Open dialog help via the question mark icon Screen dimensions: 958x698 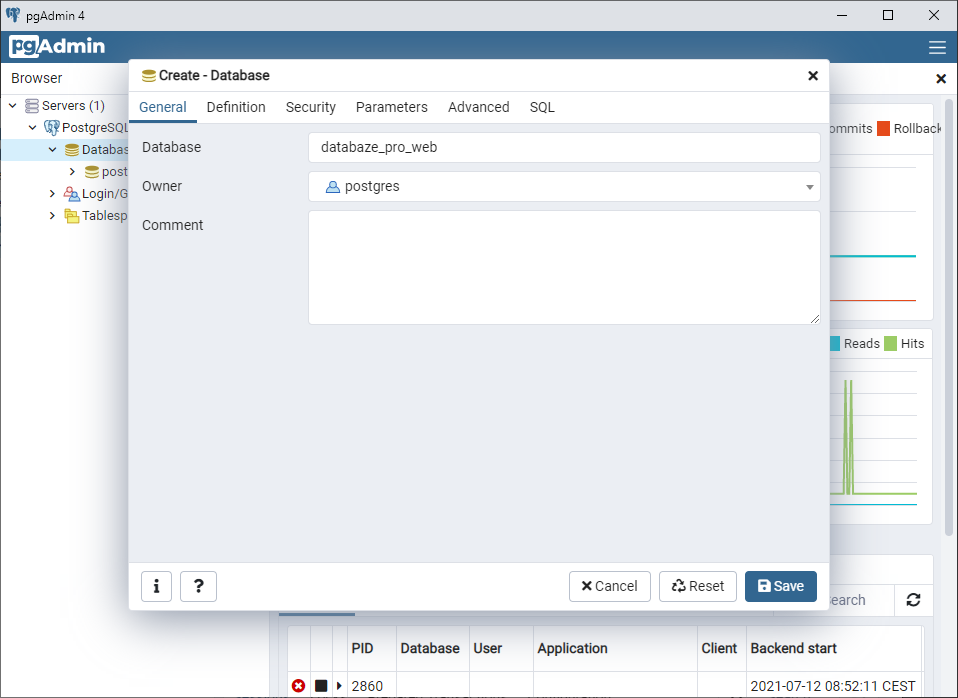point(198,586)
